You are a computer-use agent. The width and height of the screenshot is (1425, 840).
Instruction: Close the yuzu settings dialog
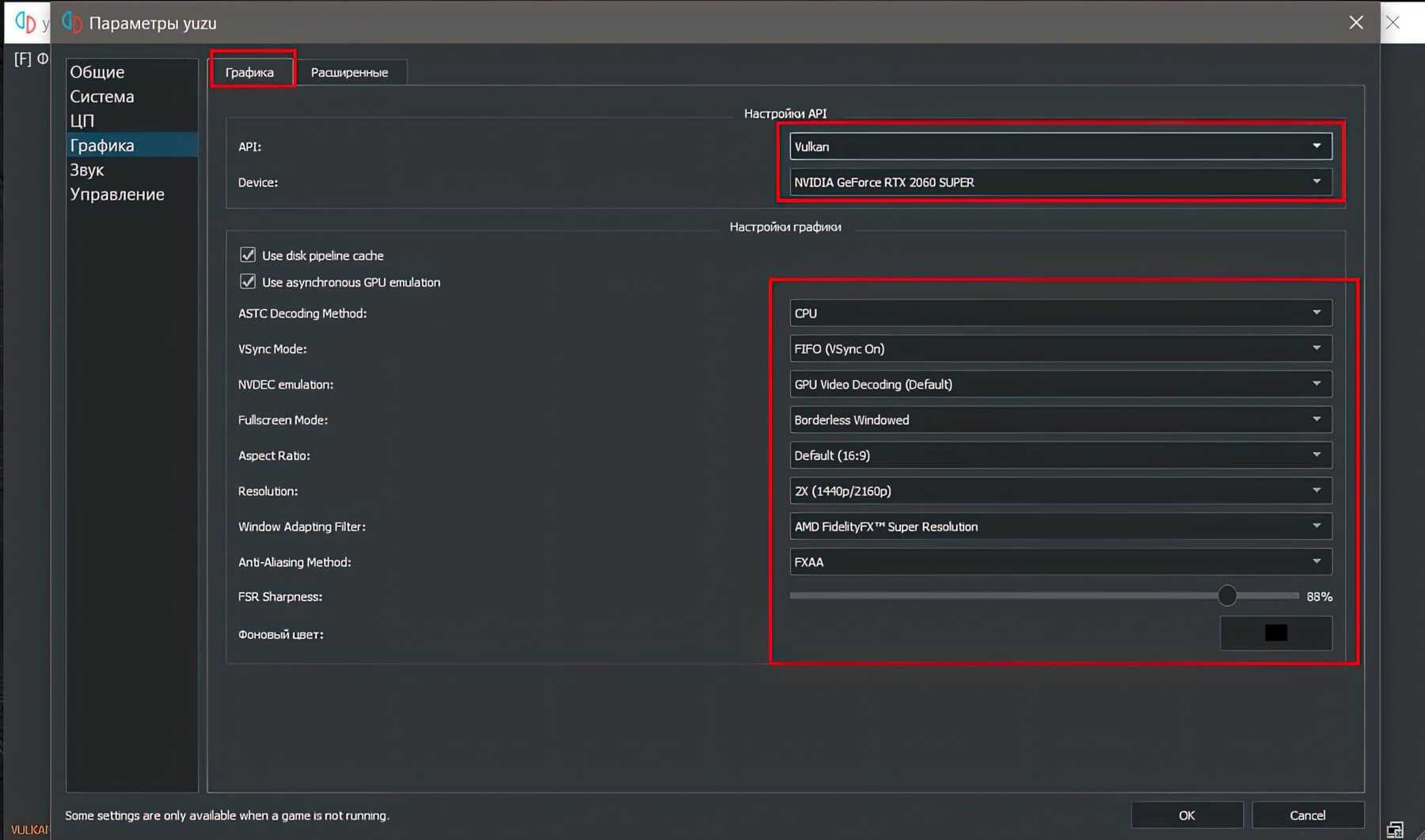pos(1356,23)
